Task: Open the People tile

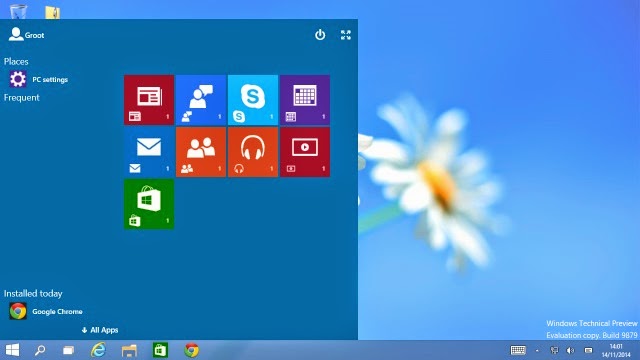Action: 201,152
